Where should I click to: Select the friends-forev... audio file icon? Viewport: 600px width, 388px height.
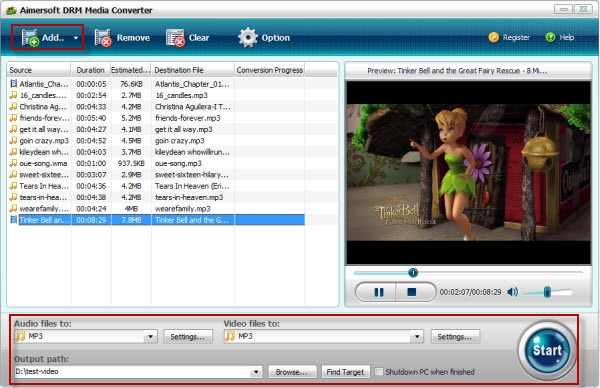(x=14, y=117)
